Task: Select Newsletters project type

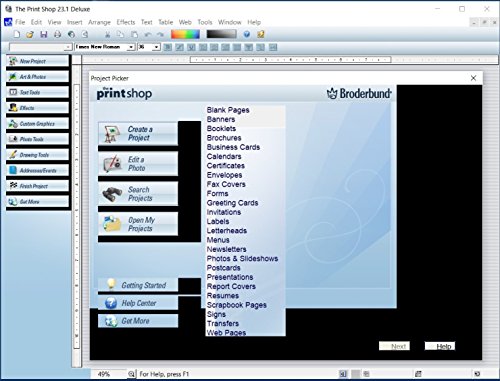Action: click(x=227, y=249)
